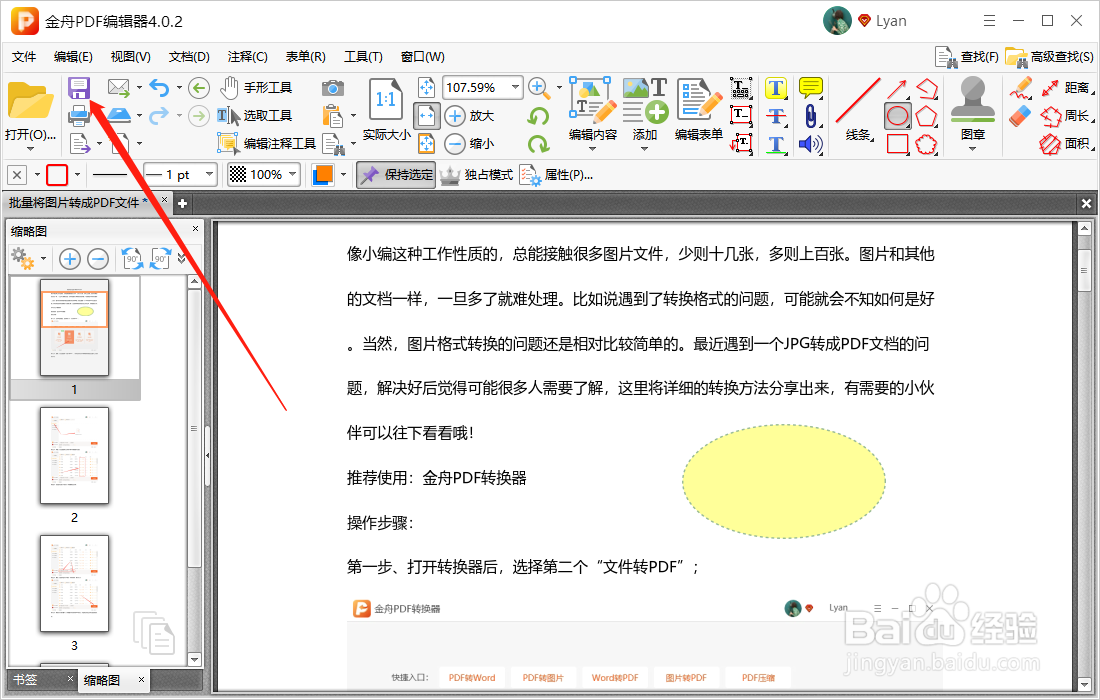Click the zoom in button labeled 放大

469,116
